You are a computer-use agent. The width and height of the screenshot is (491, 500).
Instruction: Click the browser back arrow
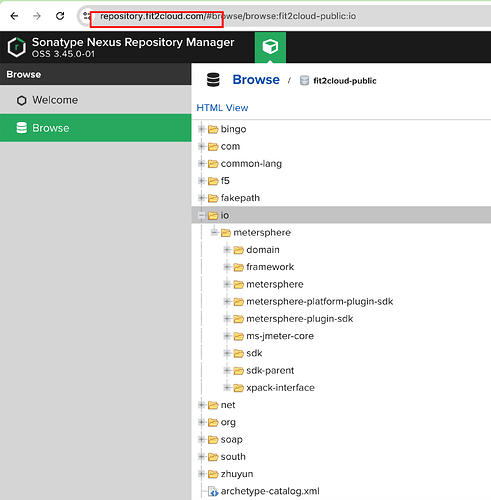click(x=14, y=16)
